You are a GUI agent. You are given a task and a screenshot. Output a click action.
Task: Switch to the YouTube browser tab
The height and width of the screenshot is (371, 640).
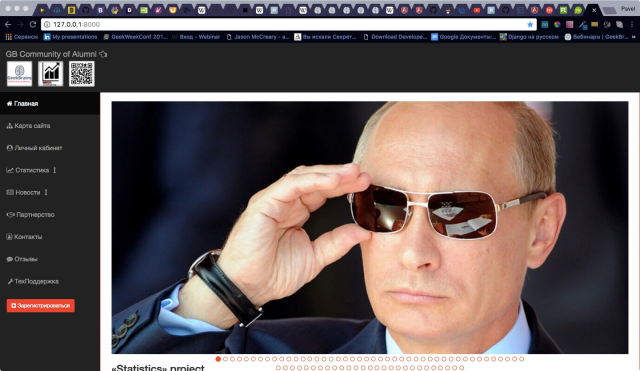click(477, 10)
